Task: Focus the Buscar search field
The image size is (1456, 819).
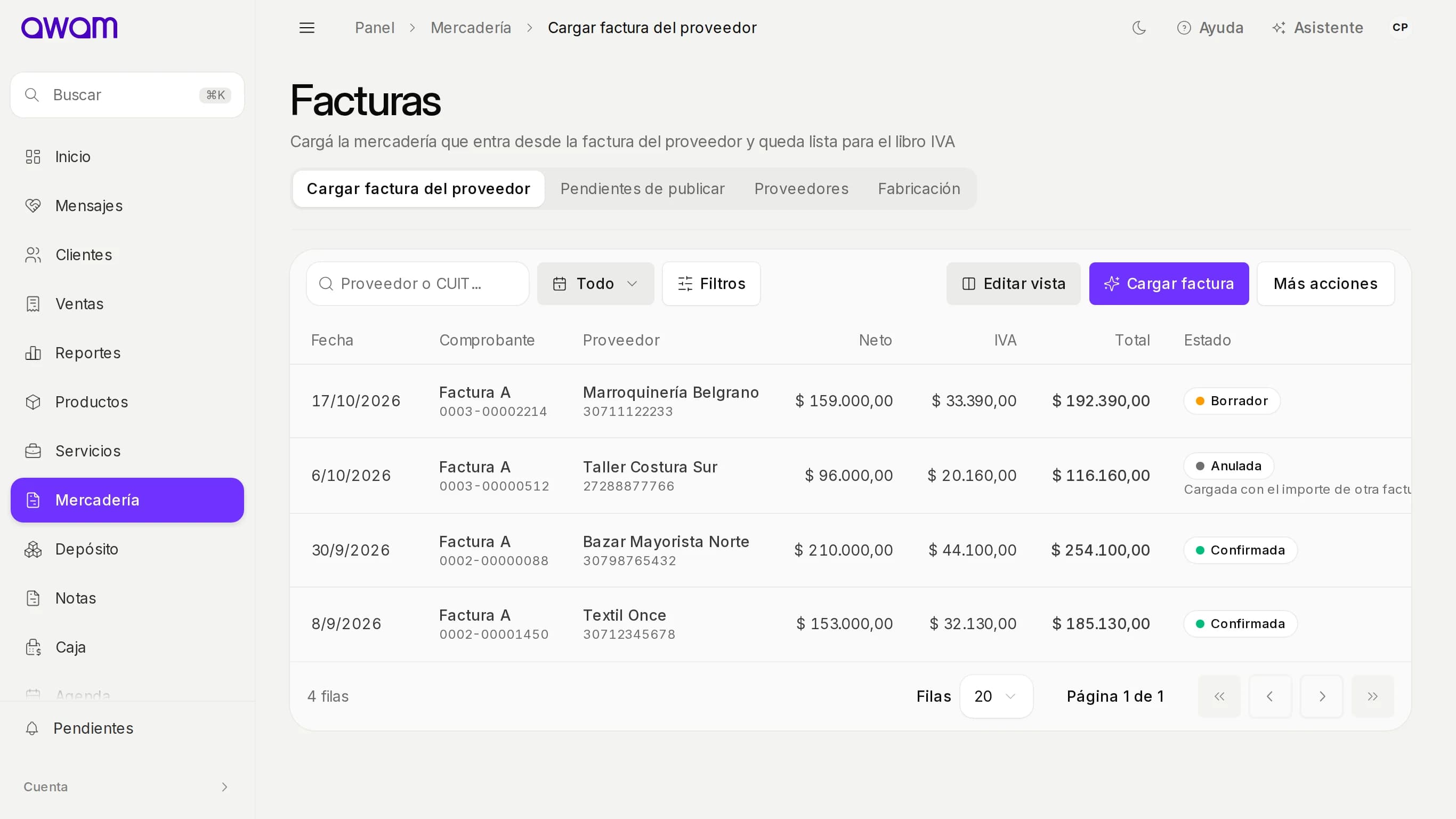Action: pyautogui.click(x=127, y=95)
